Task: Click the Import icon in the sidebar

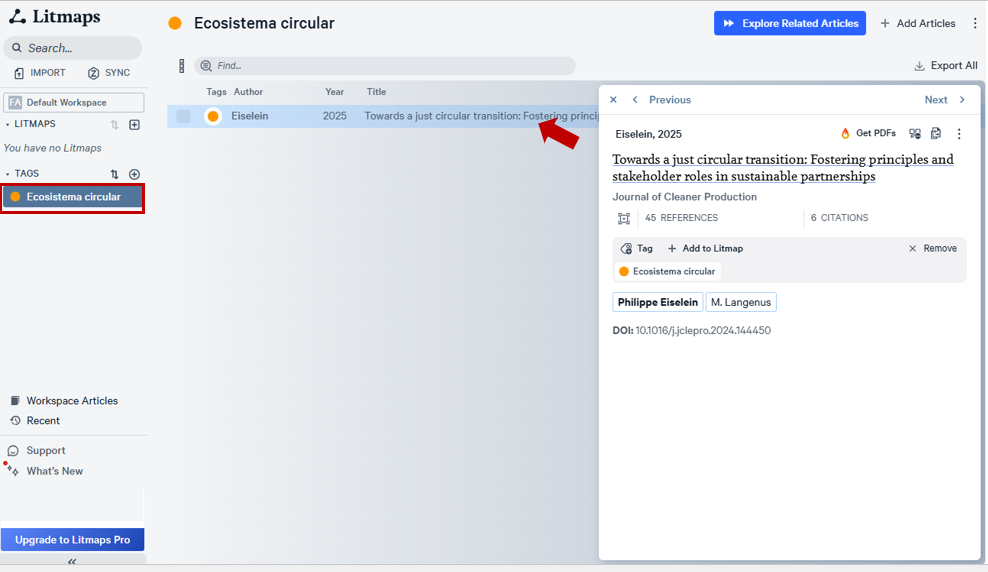Action: [x=19, y=73]
